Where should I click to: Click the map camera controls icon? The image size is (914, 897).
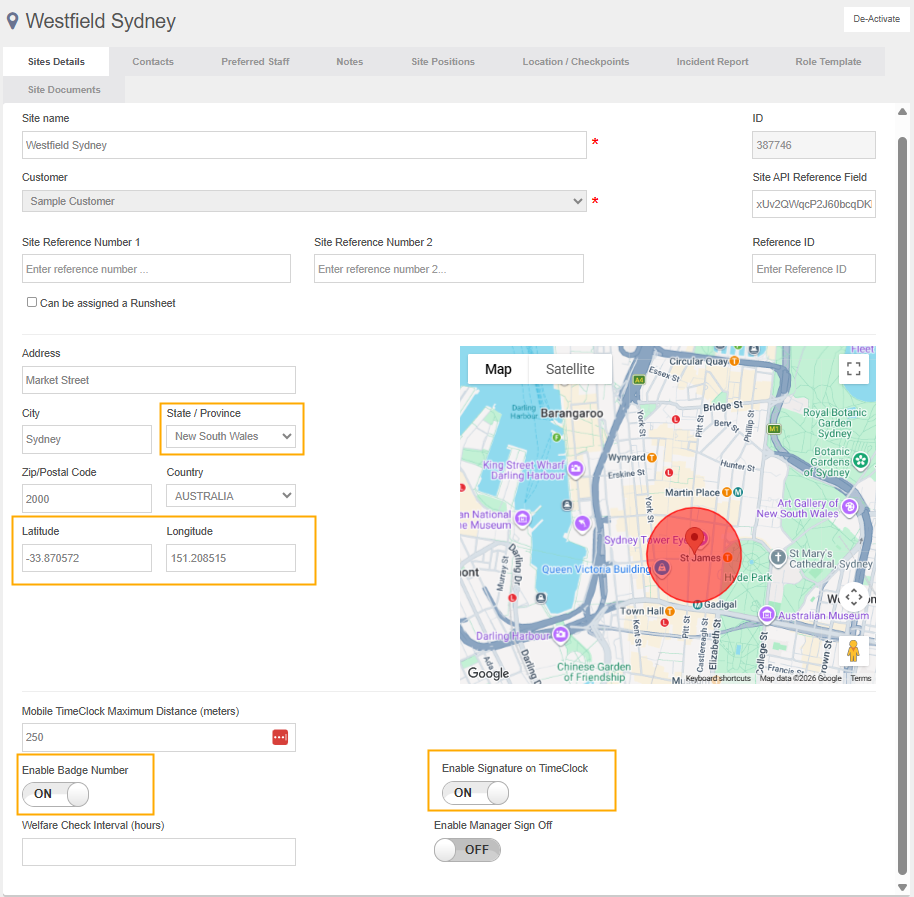tap(853, 597)
